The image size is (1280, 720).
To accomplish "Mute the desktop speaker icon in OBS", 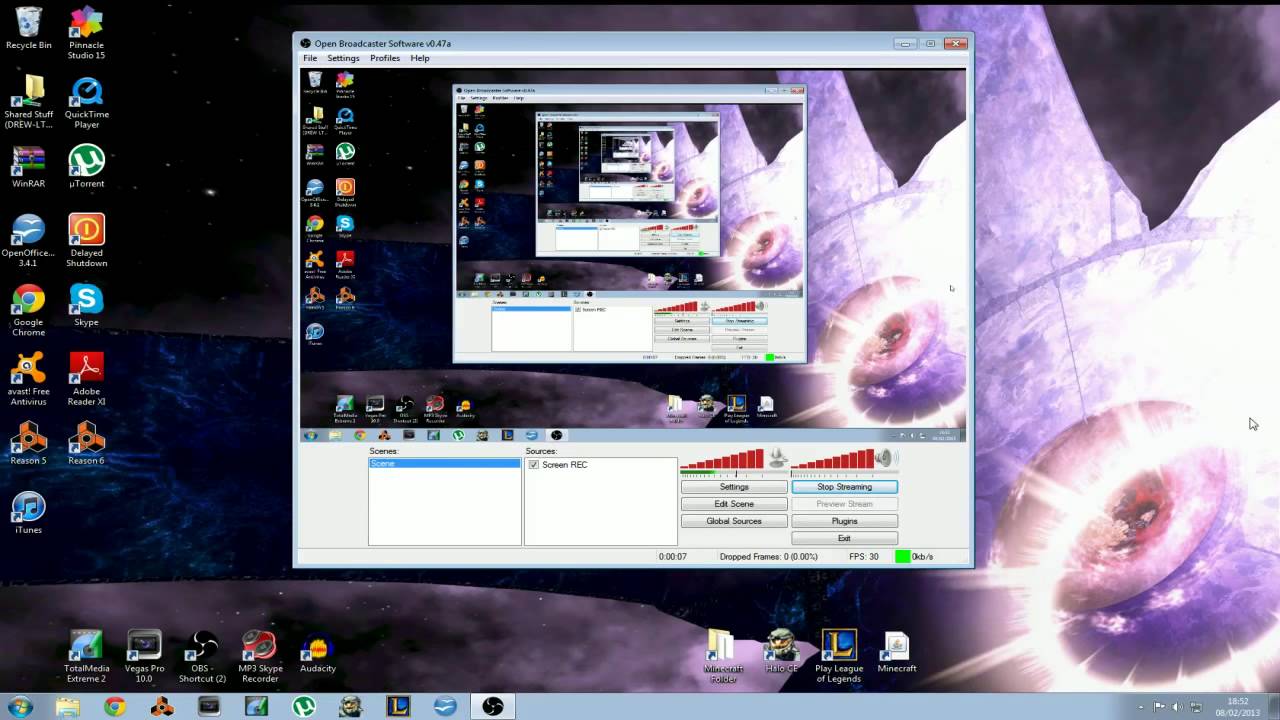I will (x=885, y=459).
